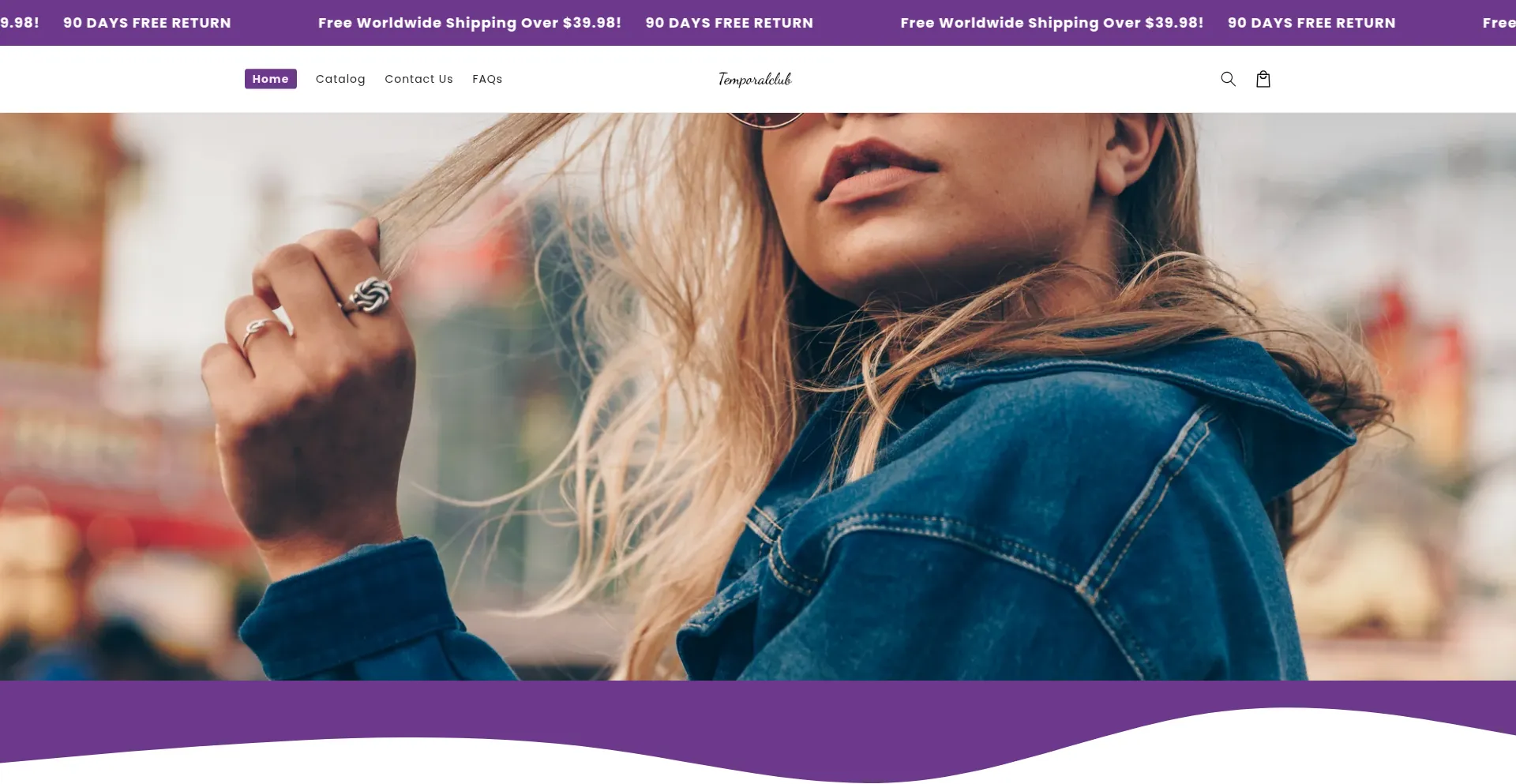Open the Catalog menu item
This screenshot has height=784, width=1516.
pyautogui.click(x=340, y=79)
